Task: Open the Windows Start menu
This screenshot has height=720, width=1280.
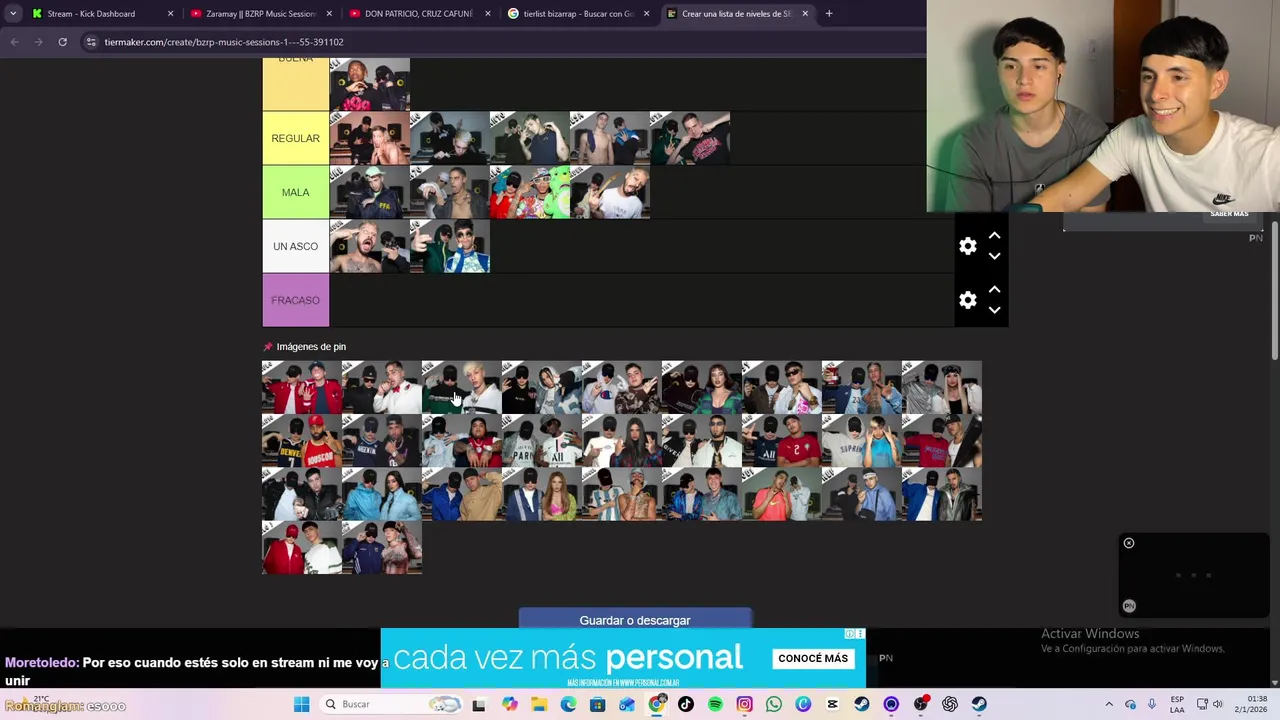Action: [x=301, y=704]
